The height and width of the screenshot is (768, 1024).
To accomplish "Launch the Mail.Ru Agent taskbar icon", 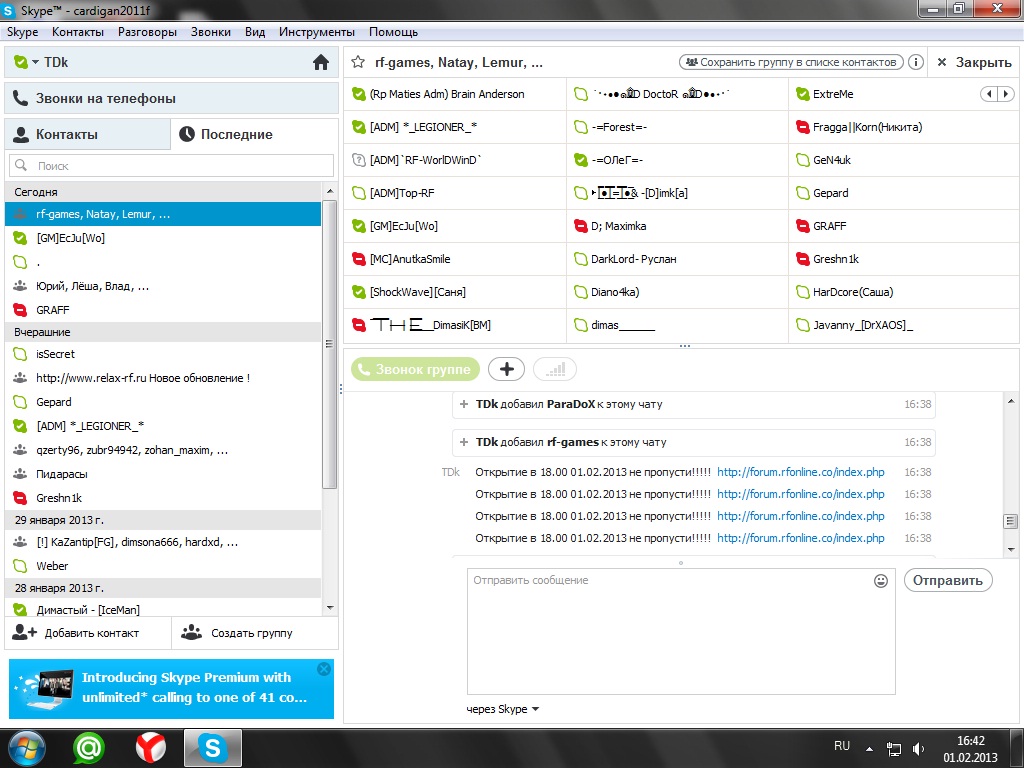I will pos(89,748).
